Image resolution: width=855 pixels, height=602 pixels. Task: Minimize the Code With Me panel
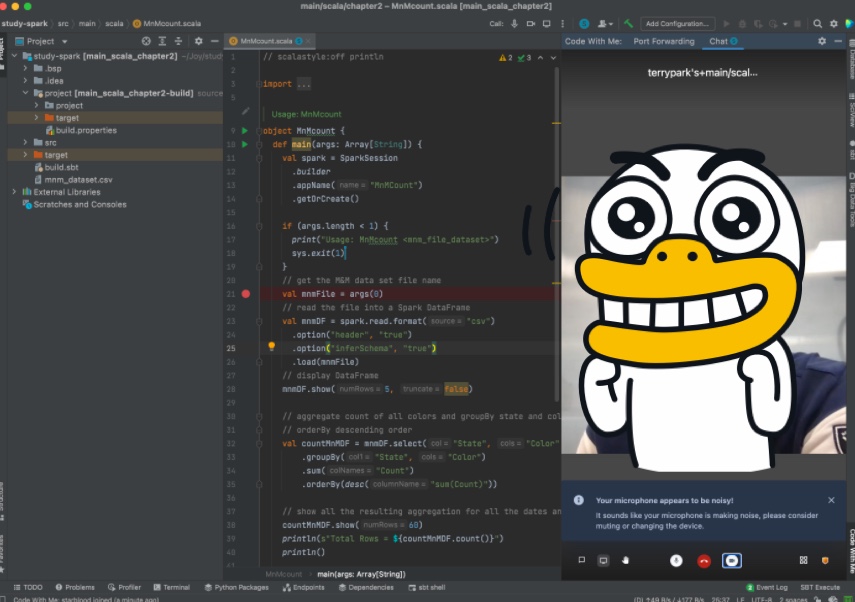[838, 41]
